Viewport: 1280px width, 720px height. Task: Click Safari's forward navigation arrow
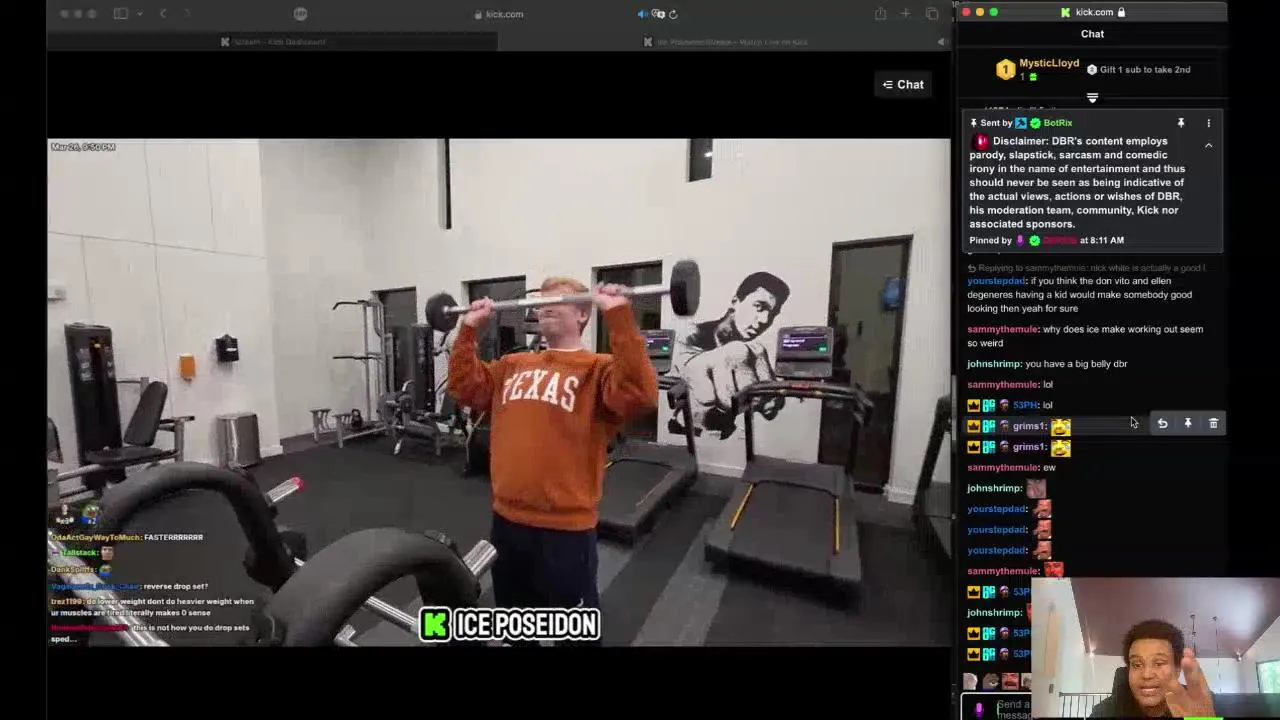pos(187,14)
